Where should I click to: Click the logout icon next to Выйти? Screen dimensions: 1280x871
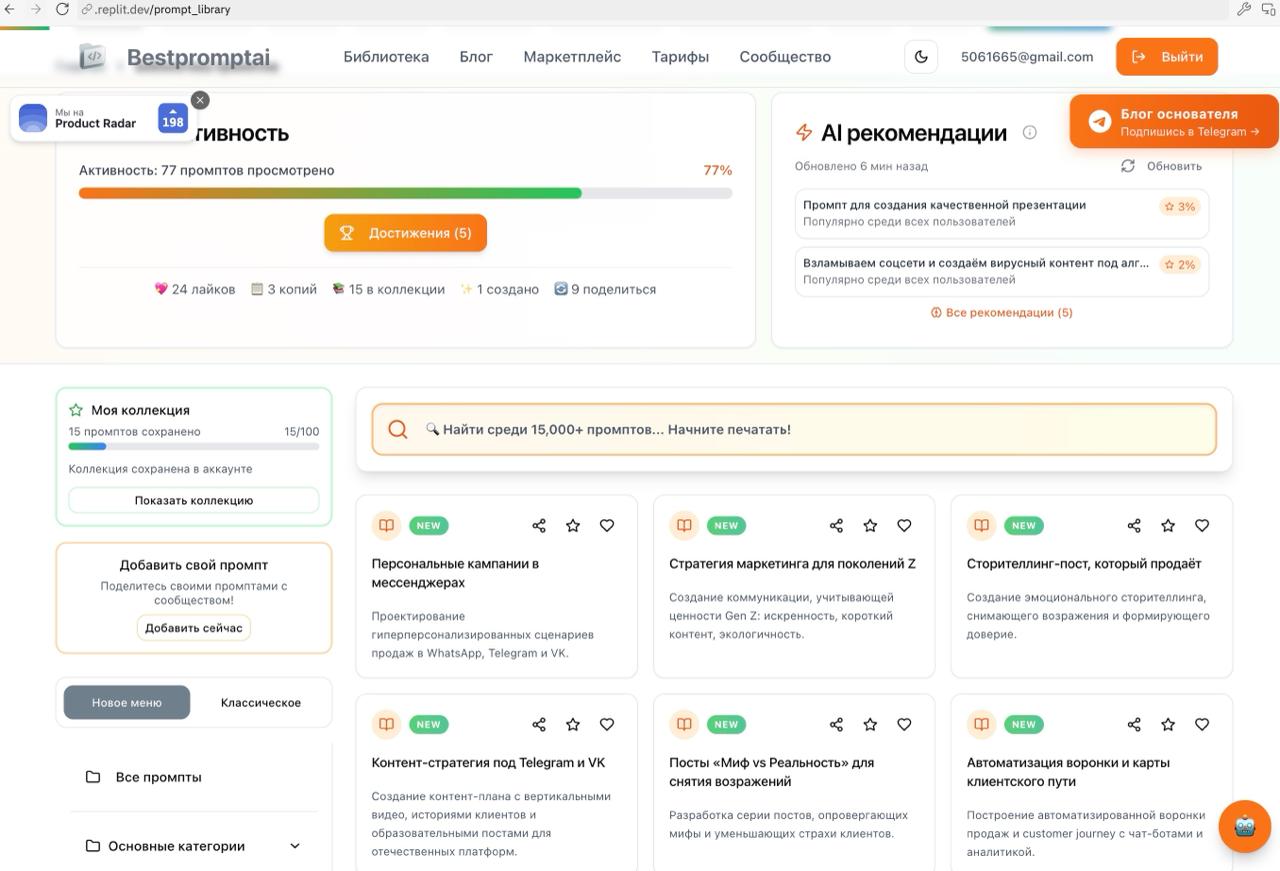(1138, 57)
